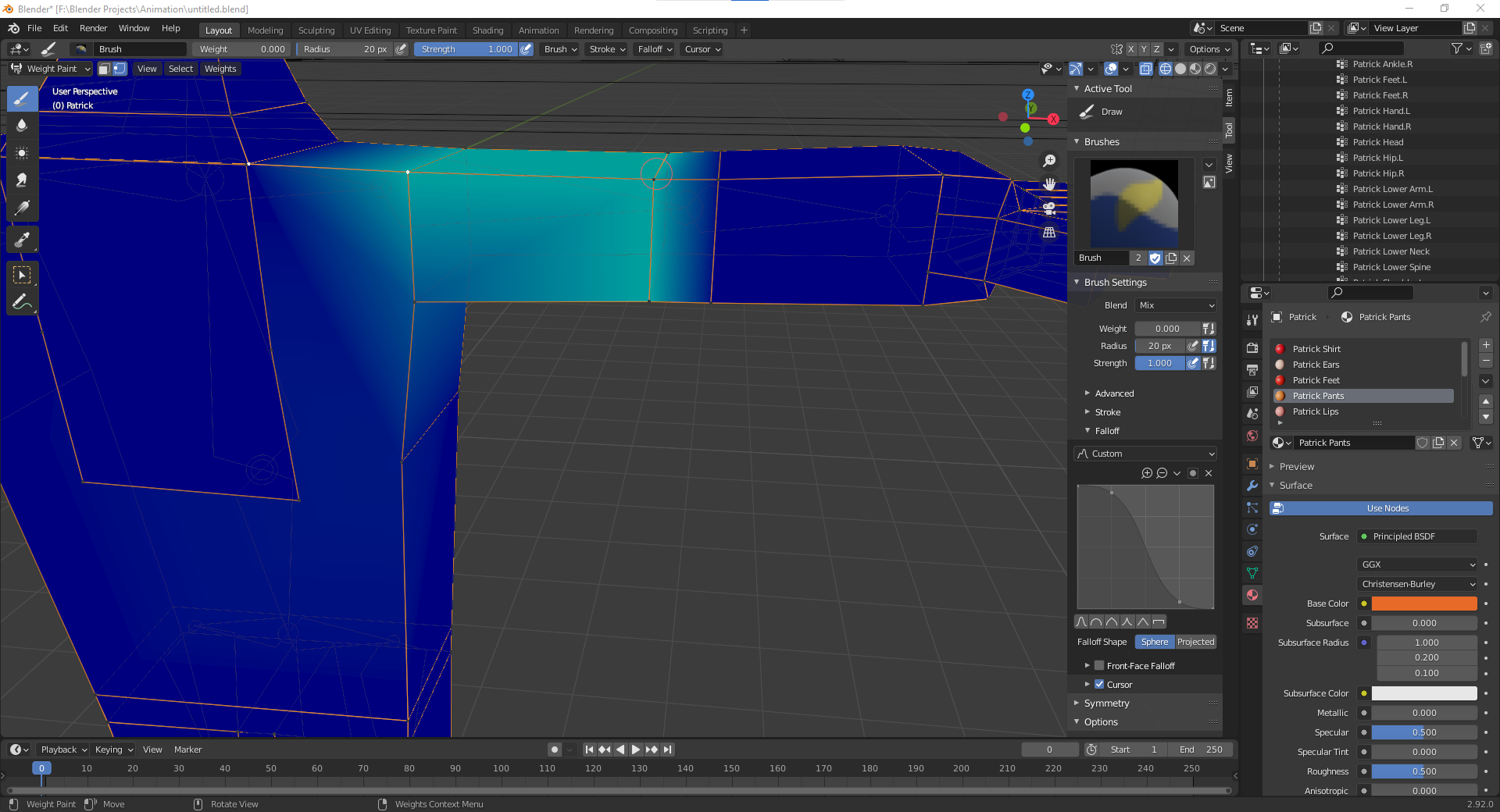Viewport: 1500px width, 812px height.
Task: Expand the Symmetry panel
Action: pyautogui.click(x=1106, y=703)
